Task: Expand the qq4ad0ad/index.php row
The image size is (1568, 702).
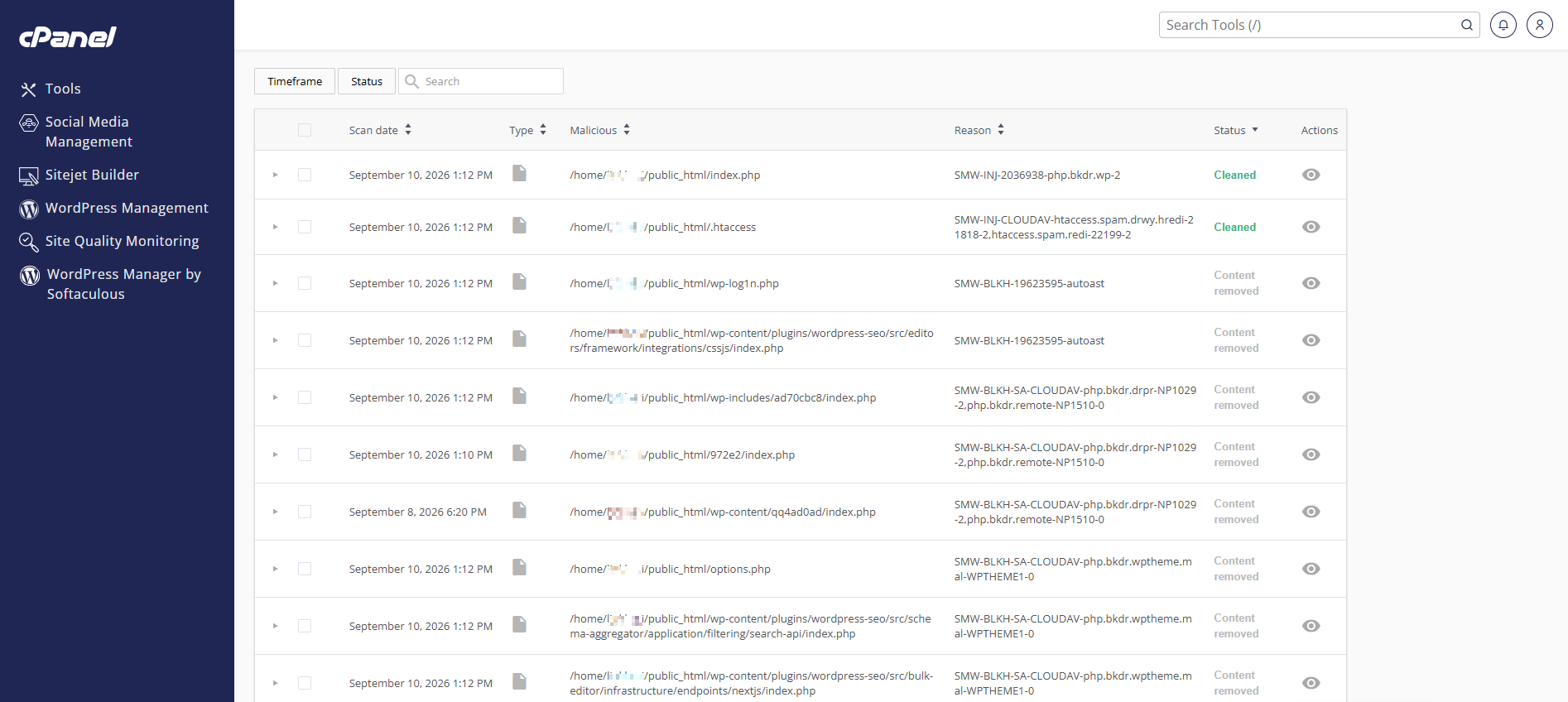Action: [x=275, y=512]
